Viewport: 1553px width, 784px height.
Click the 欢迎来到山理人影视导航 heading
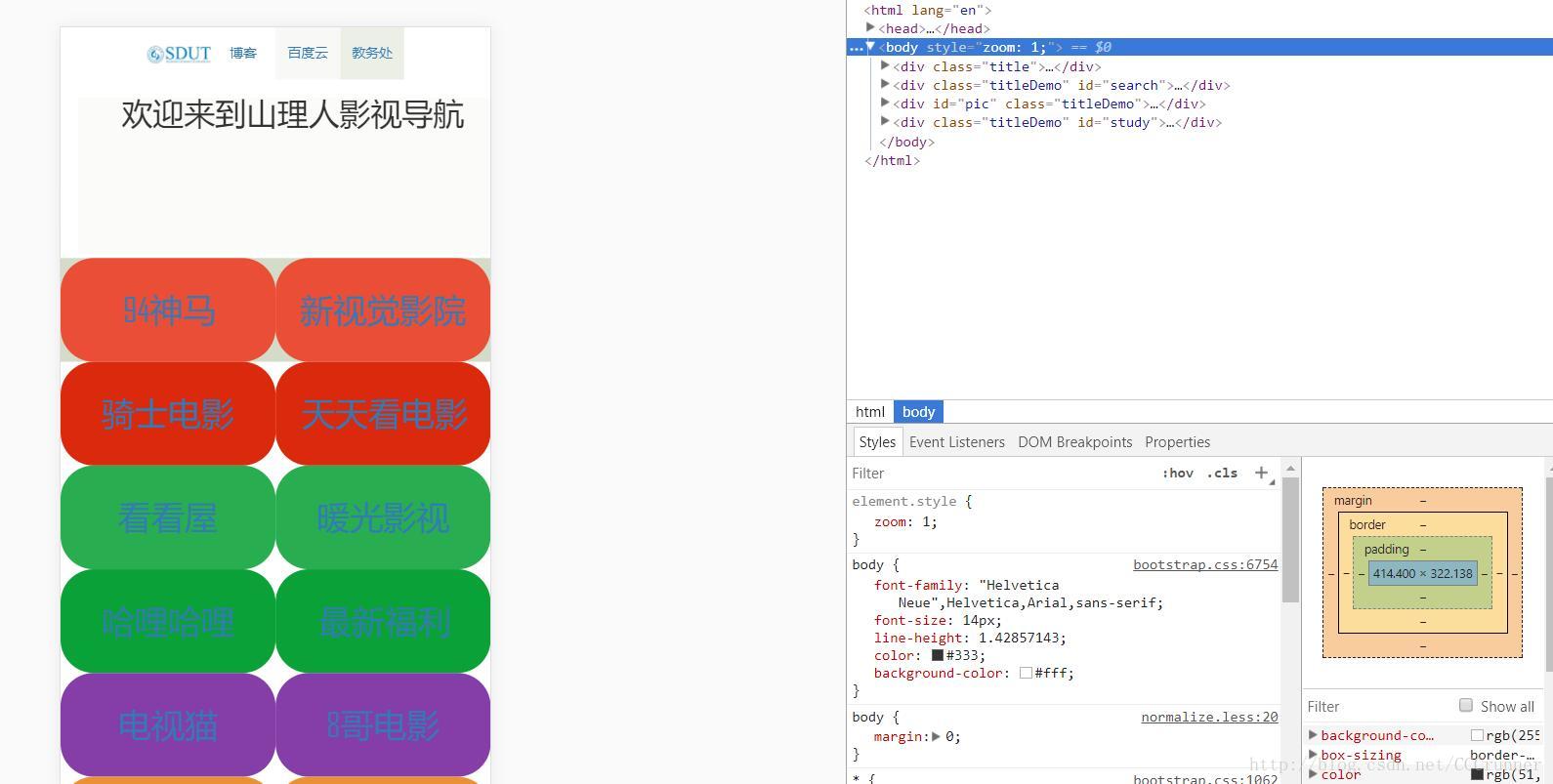pos(292,114)
